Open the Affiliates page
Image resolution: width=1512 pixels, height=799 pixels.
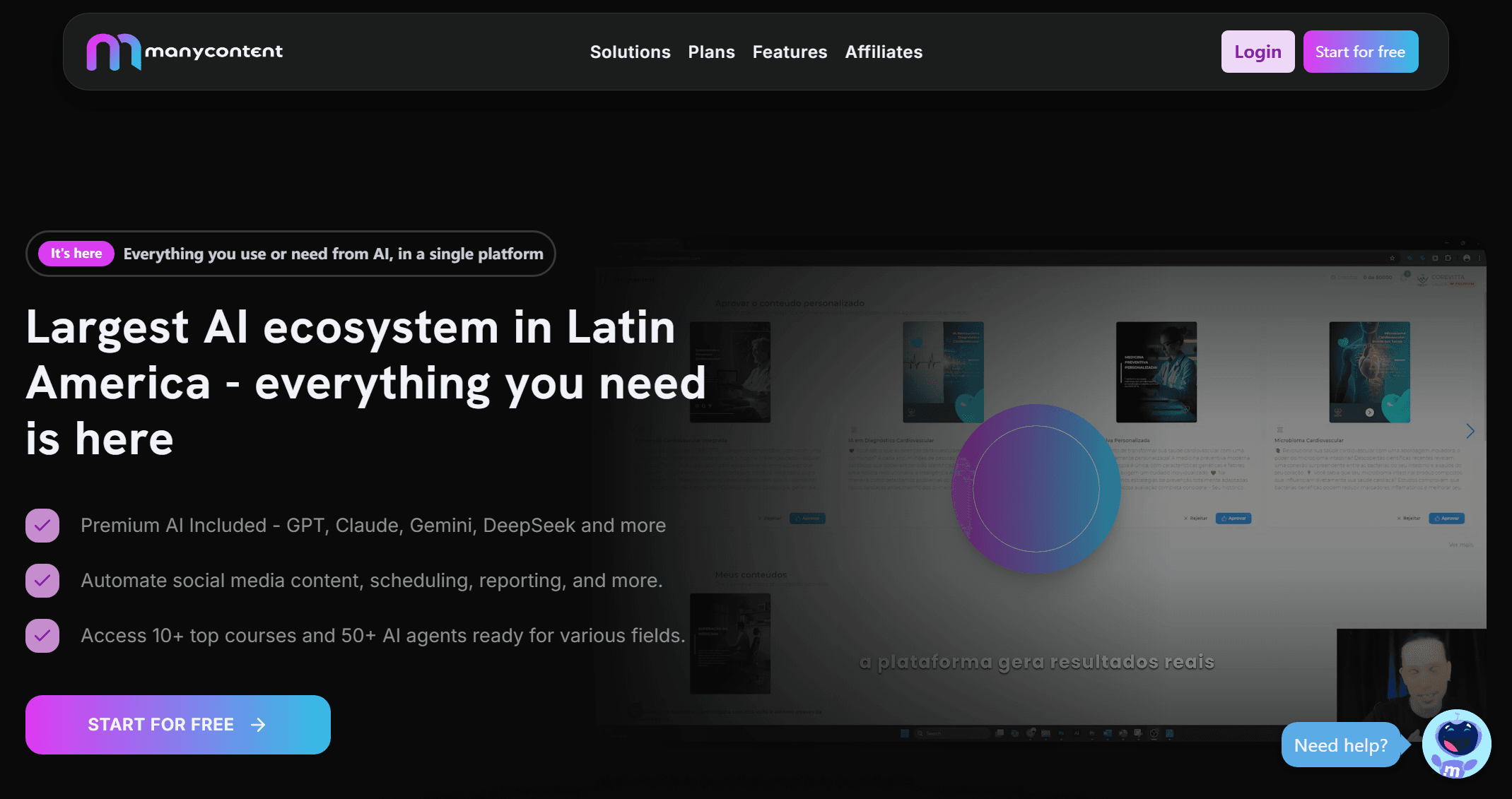[884, 52]
